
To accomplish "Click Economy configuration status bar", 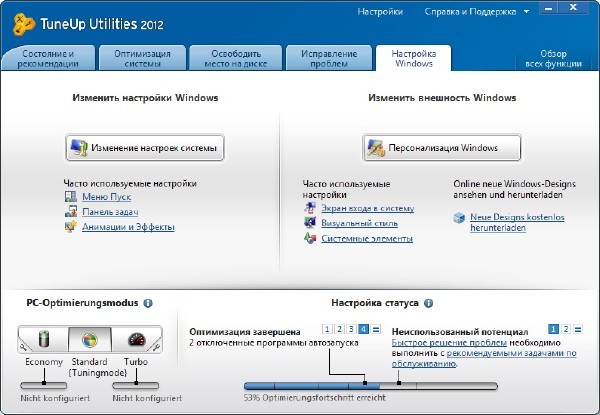I will coord(43,385).
